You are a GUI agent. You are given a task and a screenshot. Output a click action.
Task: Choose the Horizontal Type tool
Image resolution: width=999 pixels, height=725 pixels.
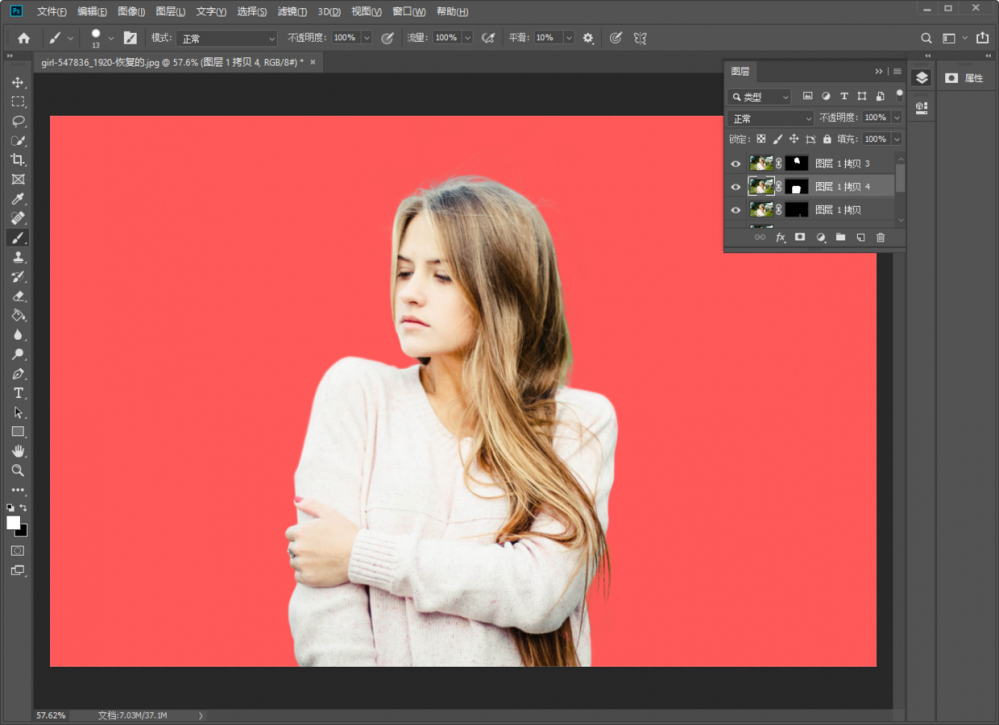[x=18, y=393]
